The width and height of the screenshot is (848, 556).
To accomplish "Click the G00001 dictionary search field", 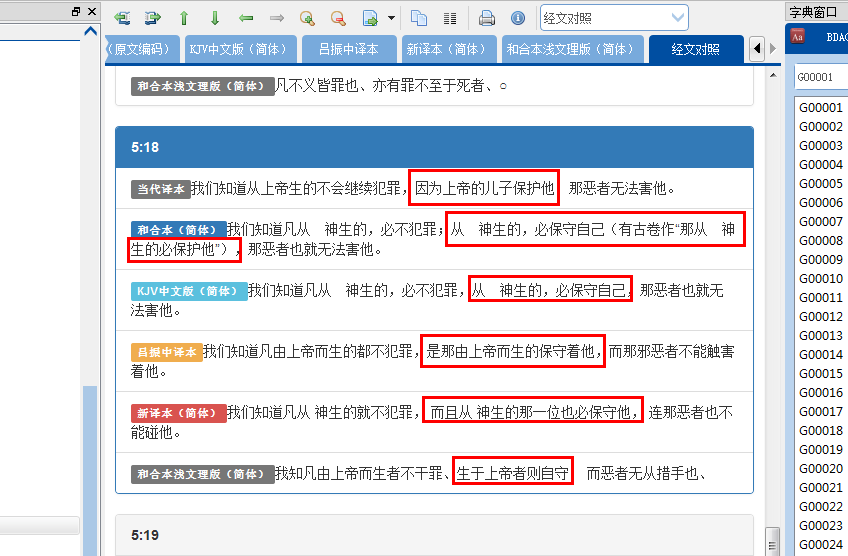I will tap(820, 77).
